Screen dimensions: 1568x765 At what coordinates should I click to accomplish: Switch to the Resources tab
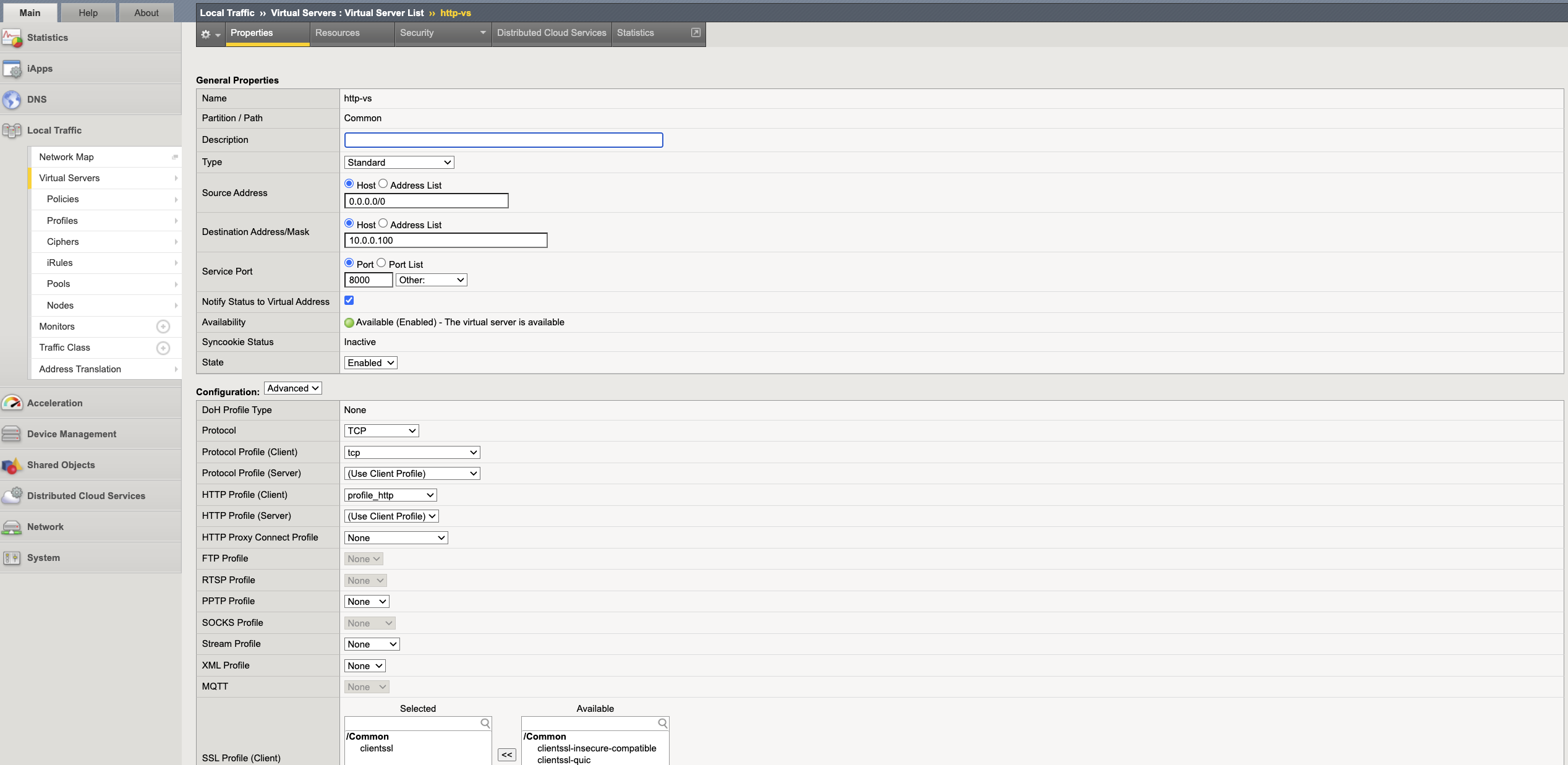point(337,33)
